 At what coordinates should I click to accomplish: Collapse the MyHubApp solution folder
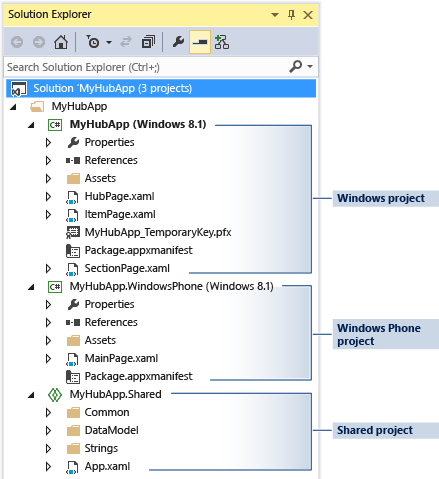click(x=13, y=107)
